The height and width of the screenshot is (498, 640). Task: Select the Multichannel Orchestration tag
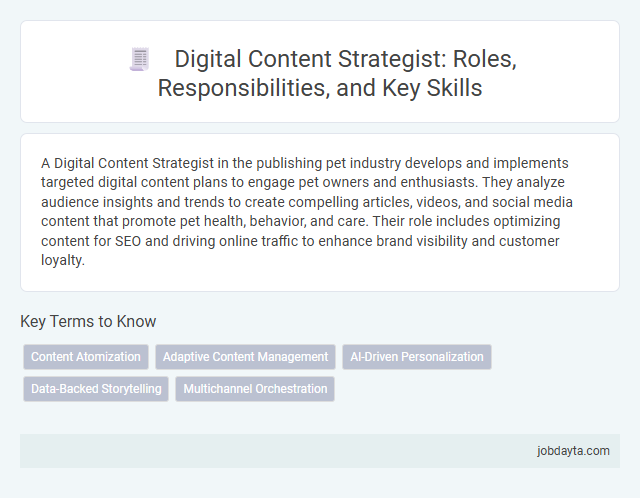pos(255,389)
